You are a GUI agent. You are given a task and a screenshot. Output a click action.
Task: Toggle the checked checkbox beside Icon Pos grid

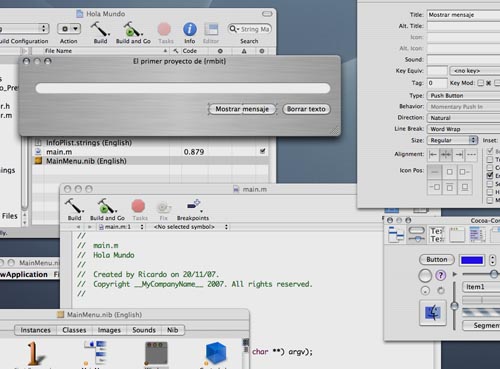coord(490,175)
